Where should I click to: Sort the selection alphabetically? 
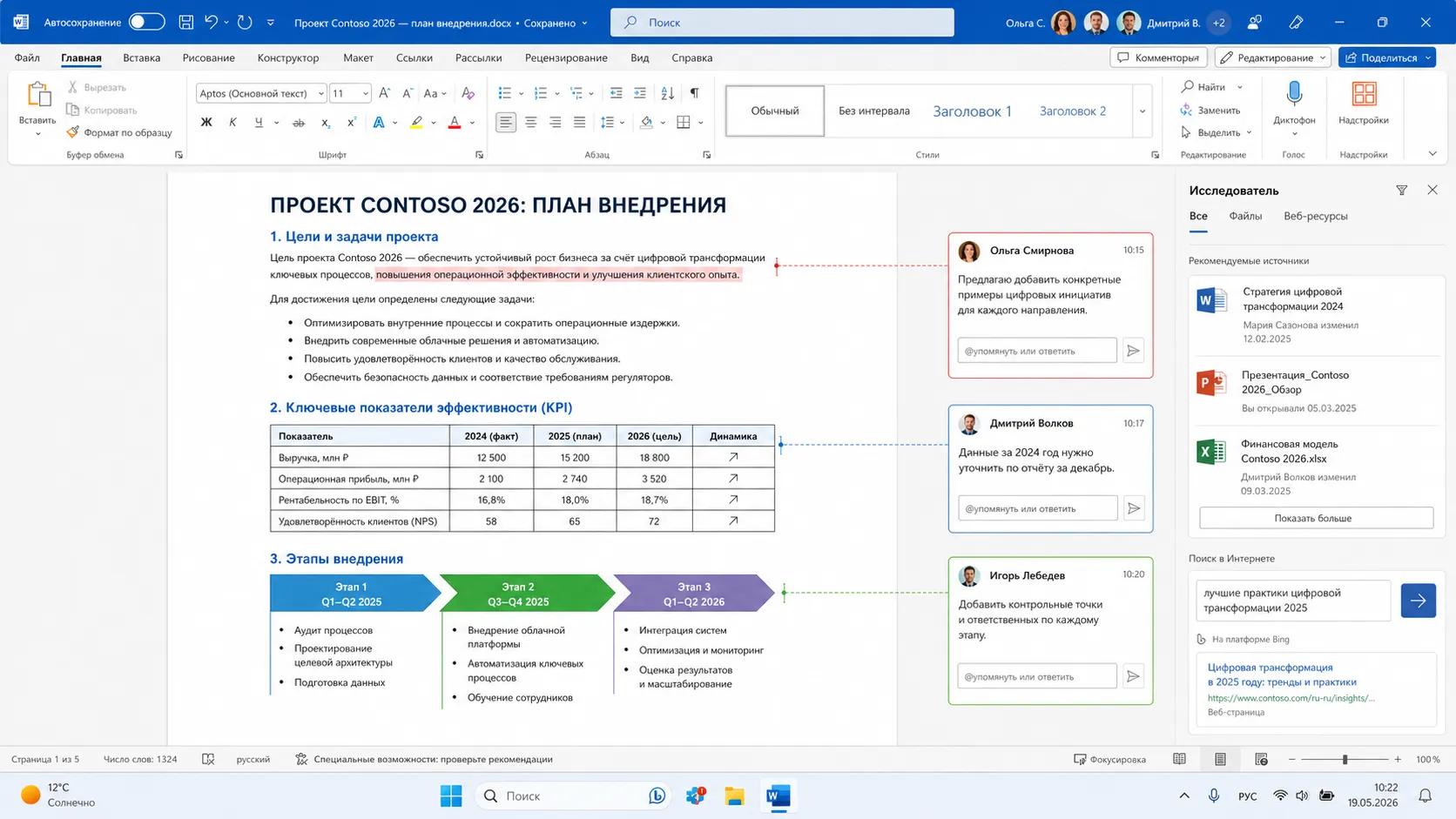668,93
